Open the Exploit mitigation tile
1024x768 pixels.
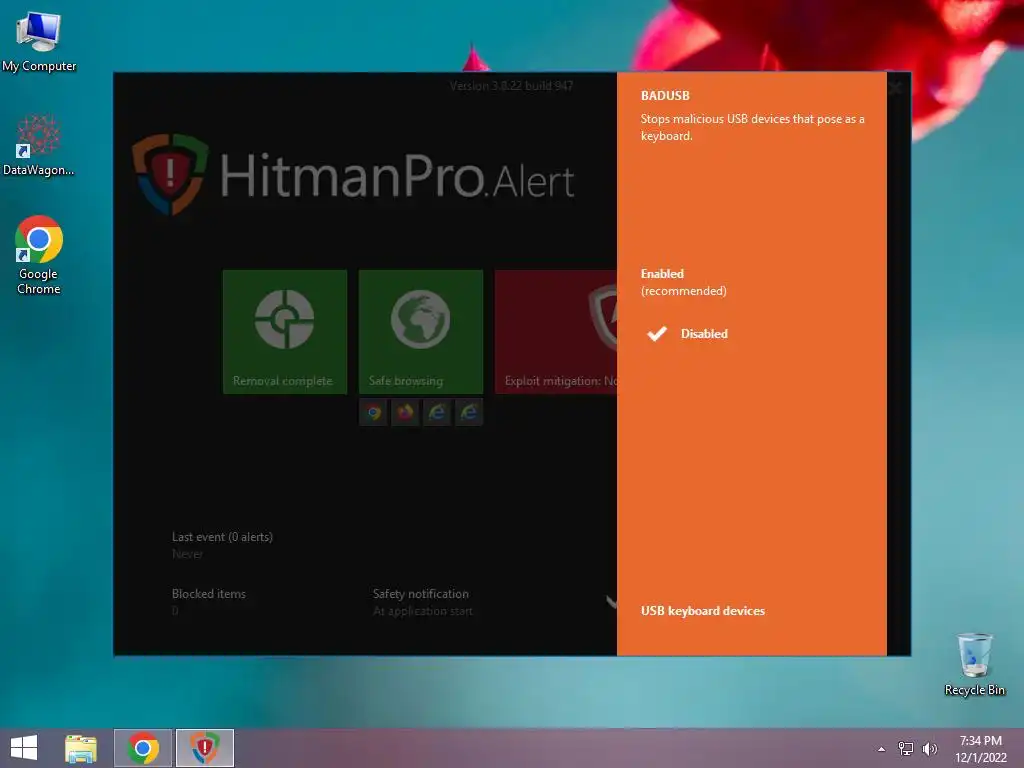(x=556, y=332)
